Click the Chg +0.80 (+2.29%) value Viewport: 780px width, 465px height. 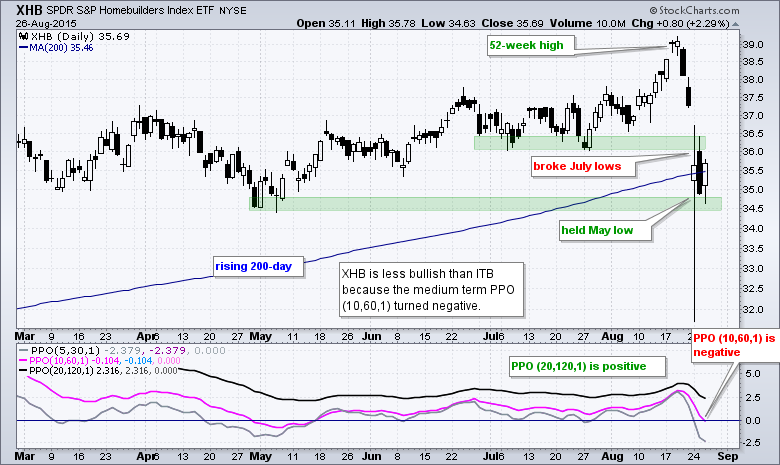coord(681,23)
